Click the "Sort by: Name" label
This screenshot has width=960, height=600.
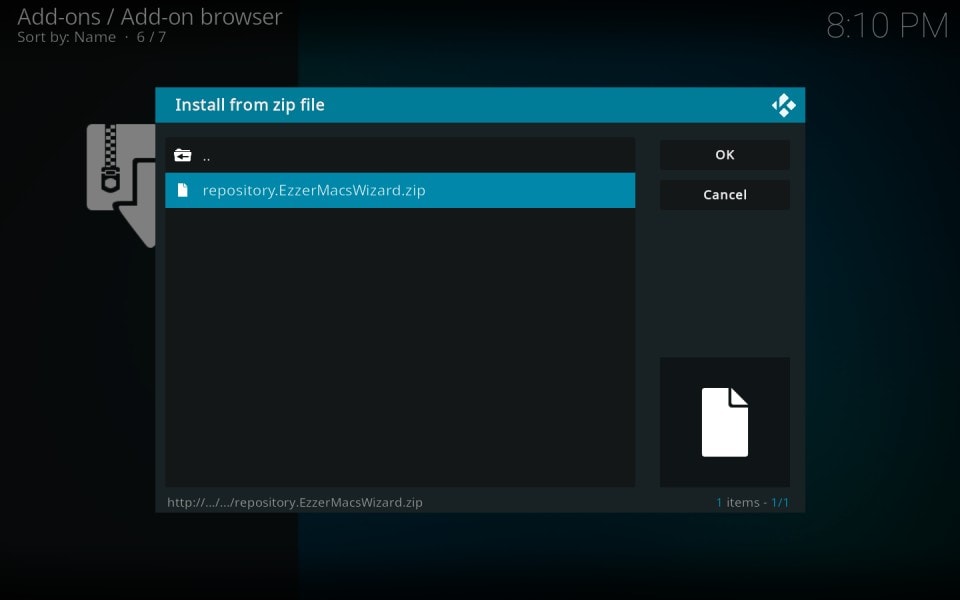[65, 37]
